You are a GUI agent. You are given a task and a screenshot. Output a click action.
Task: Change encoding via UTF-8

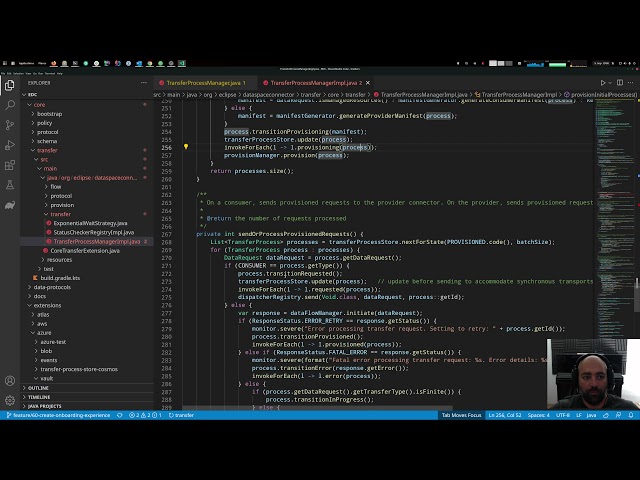tap(563, 415)
